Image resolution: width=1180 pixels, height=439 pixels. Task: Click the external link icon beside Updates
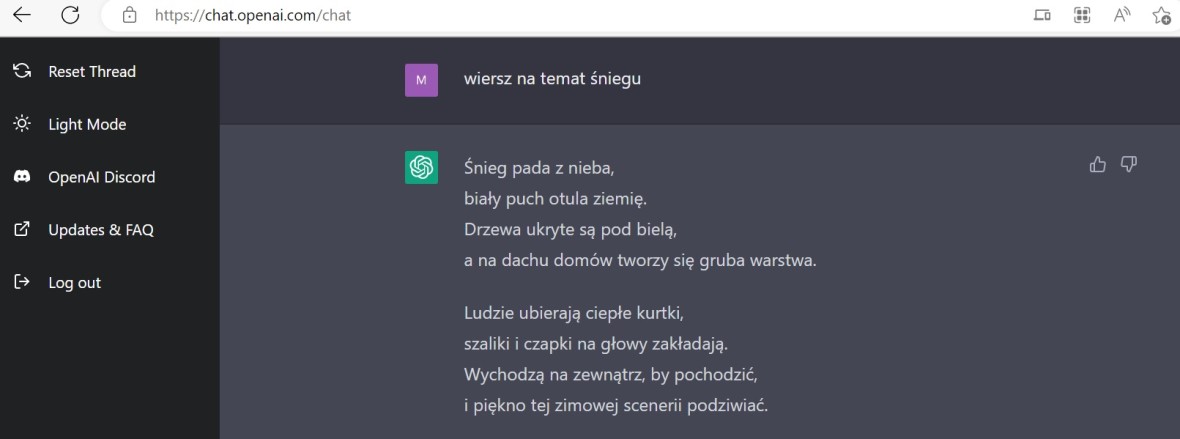pos(23,229)
